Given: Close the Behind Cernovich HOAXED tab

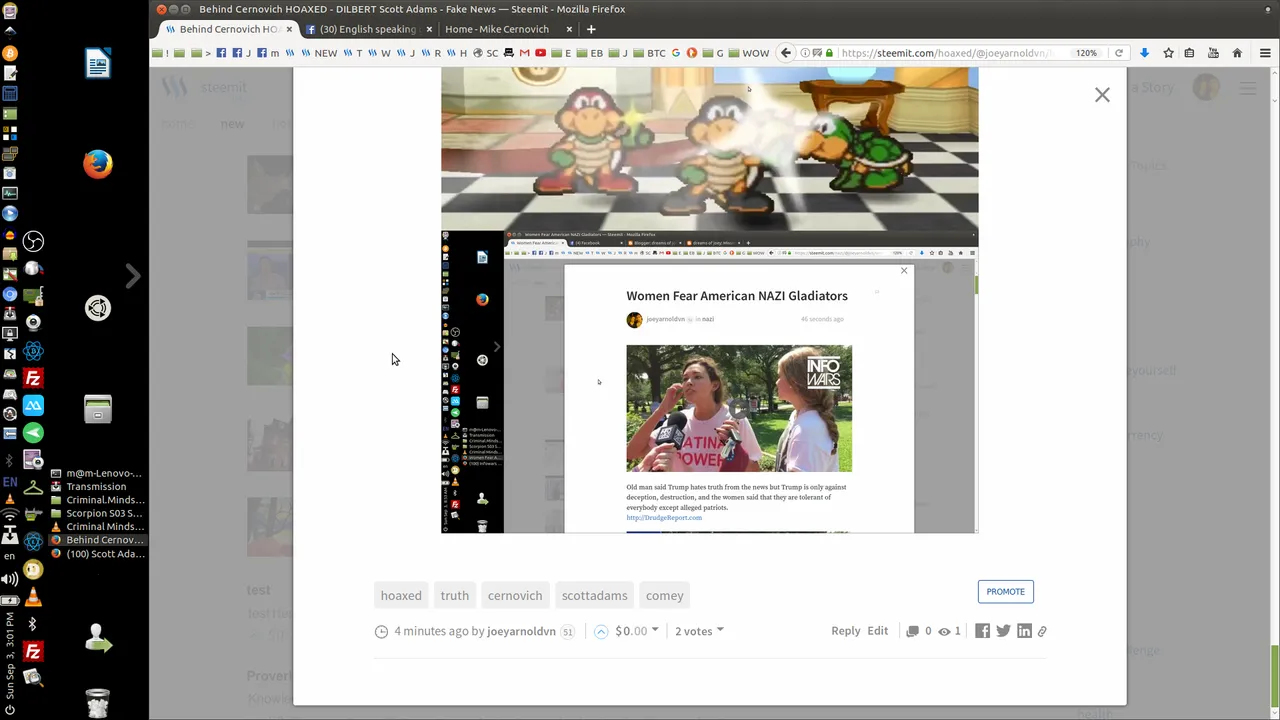Looking at the screenshot, I should pyautogui.click(x=289, y=29).
